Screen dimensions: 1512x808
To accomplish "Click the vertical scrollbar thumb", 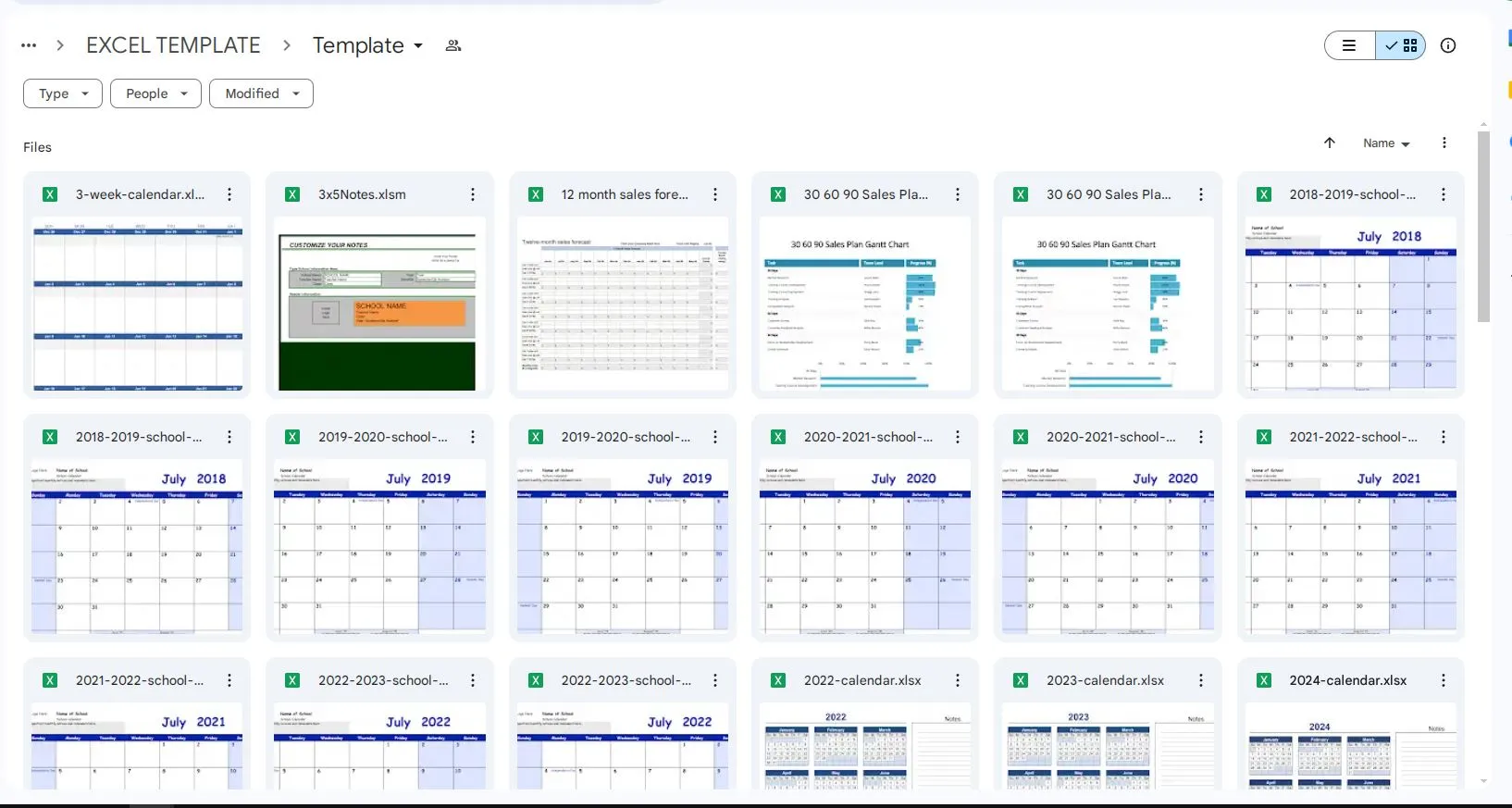I will click(x=1483, y=227).
